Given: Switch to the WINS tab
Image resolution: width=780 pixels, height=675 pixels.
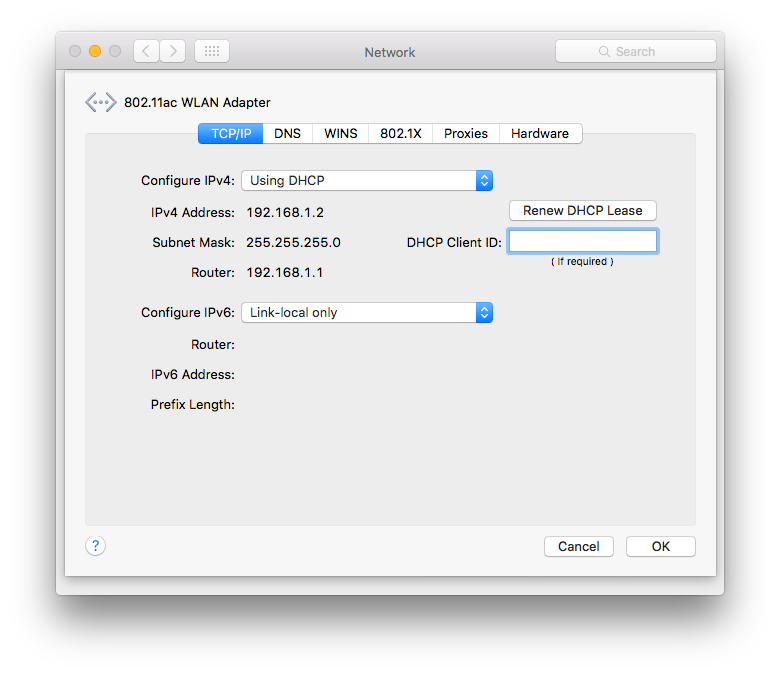Looking at the screenshot, I should tap(341, 134).
